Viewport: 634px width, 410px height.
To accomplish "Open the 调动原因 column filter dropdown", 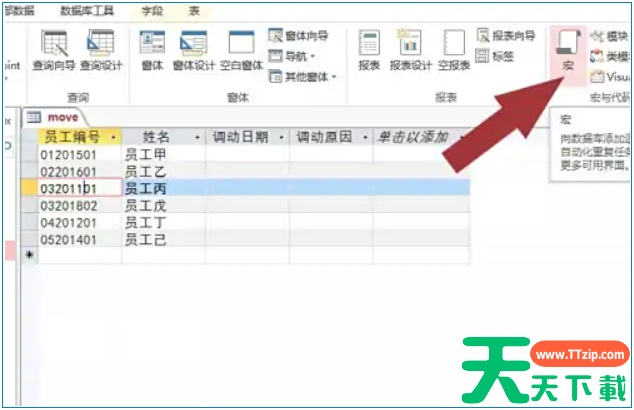I will point(365,137).
